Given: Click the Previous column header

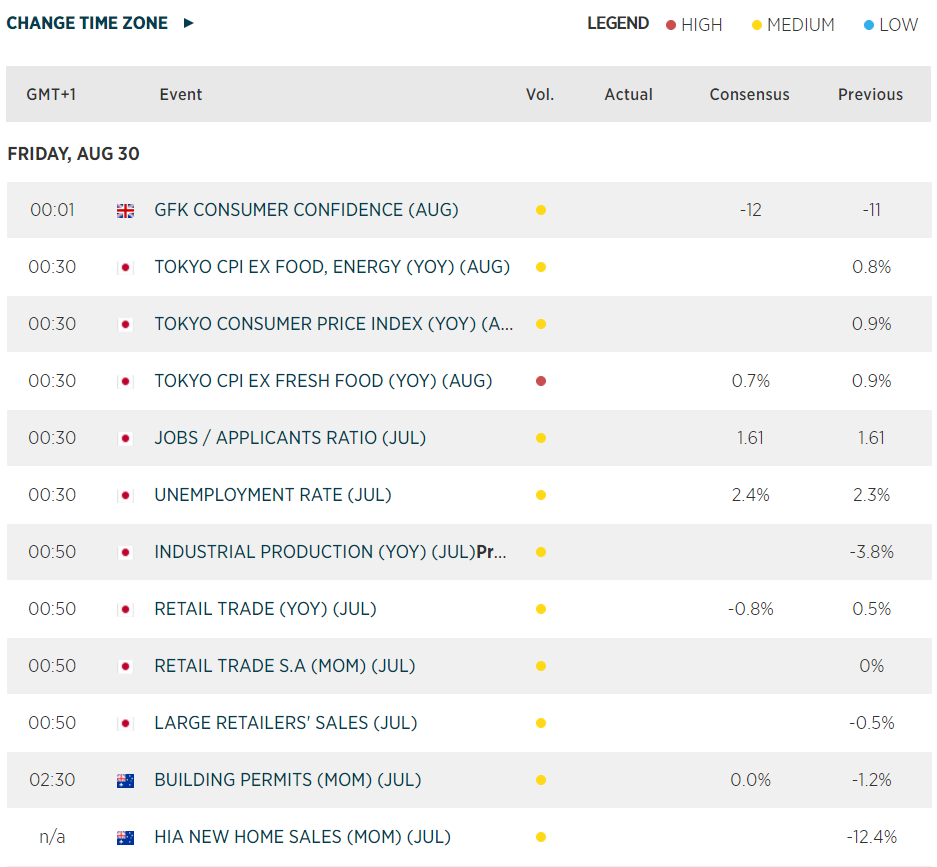Looking at the screenshot, I should coord(870,94).
